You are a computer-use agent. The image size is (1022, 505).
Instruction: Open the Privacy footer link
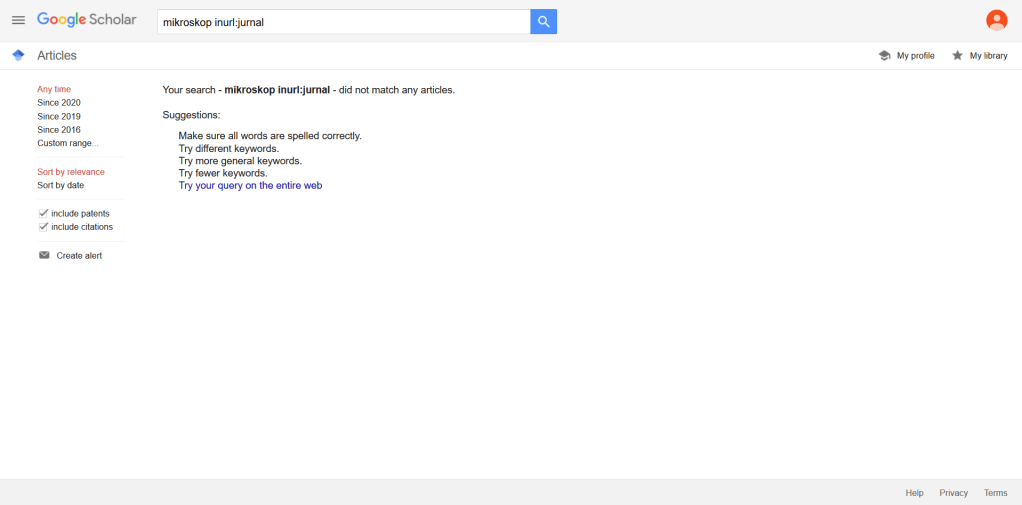point(953,493)
